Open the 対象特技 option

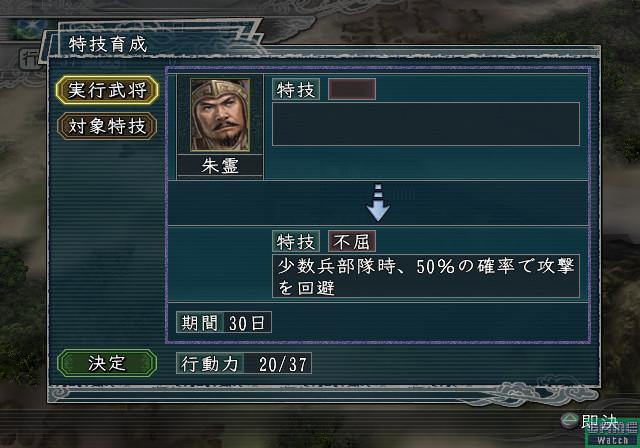pos(107,126)
